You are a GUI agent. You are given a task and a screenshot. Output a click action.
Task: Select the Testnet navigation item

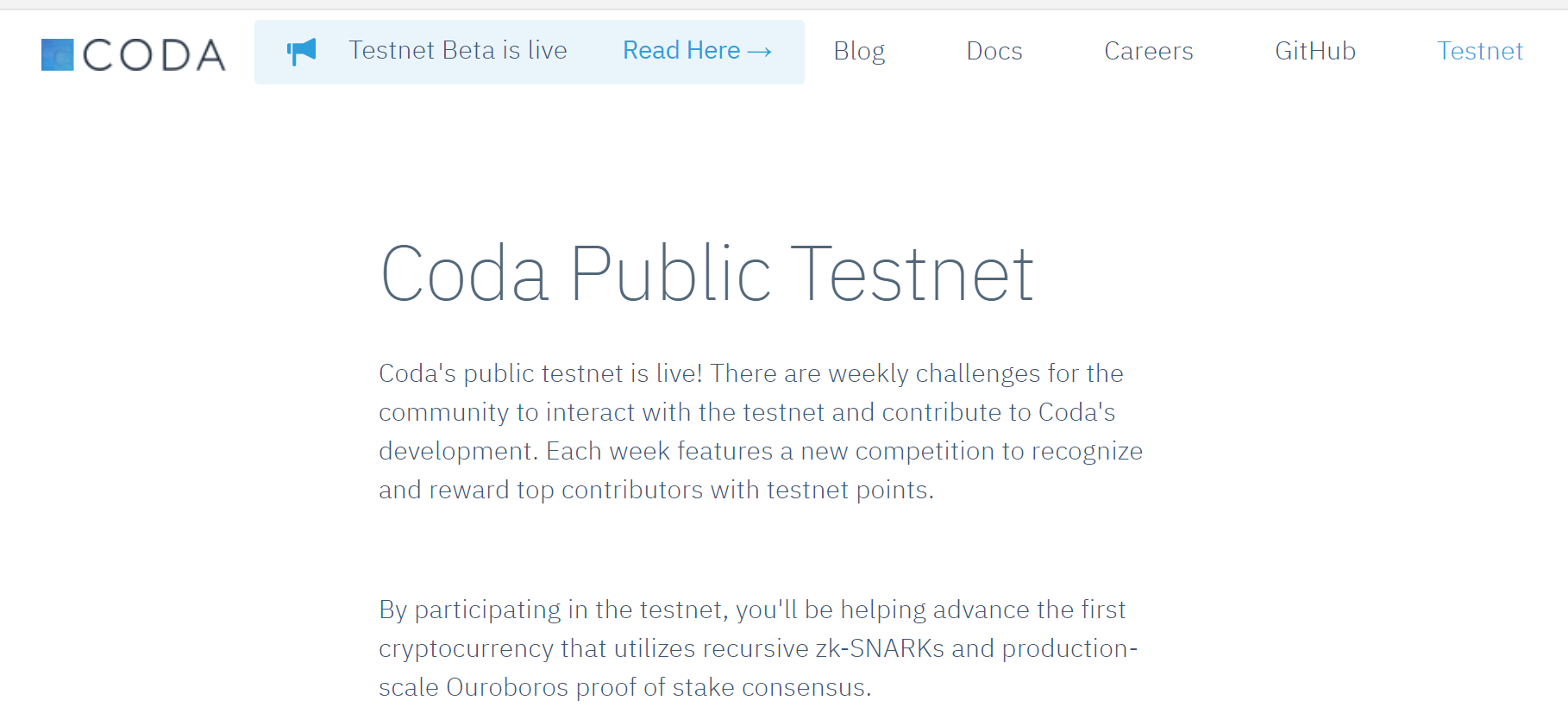coord(1479,51)
